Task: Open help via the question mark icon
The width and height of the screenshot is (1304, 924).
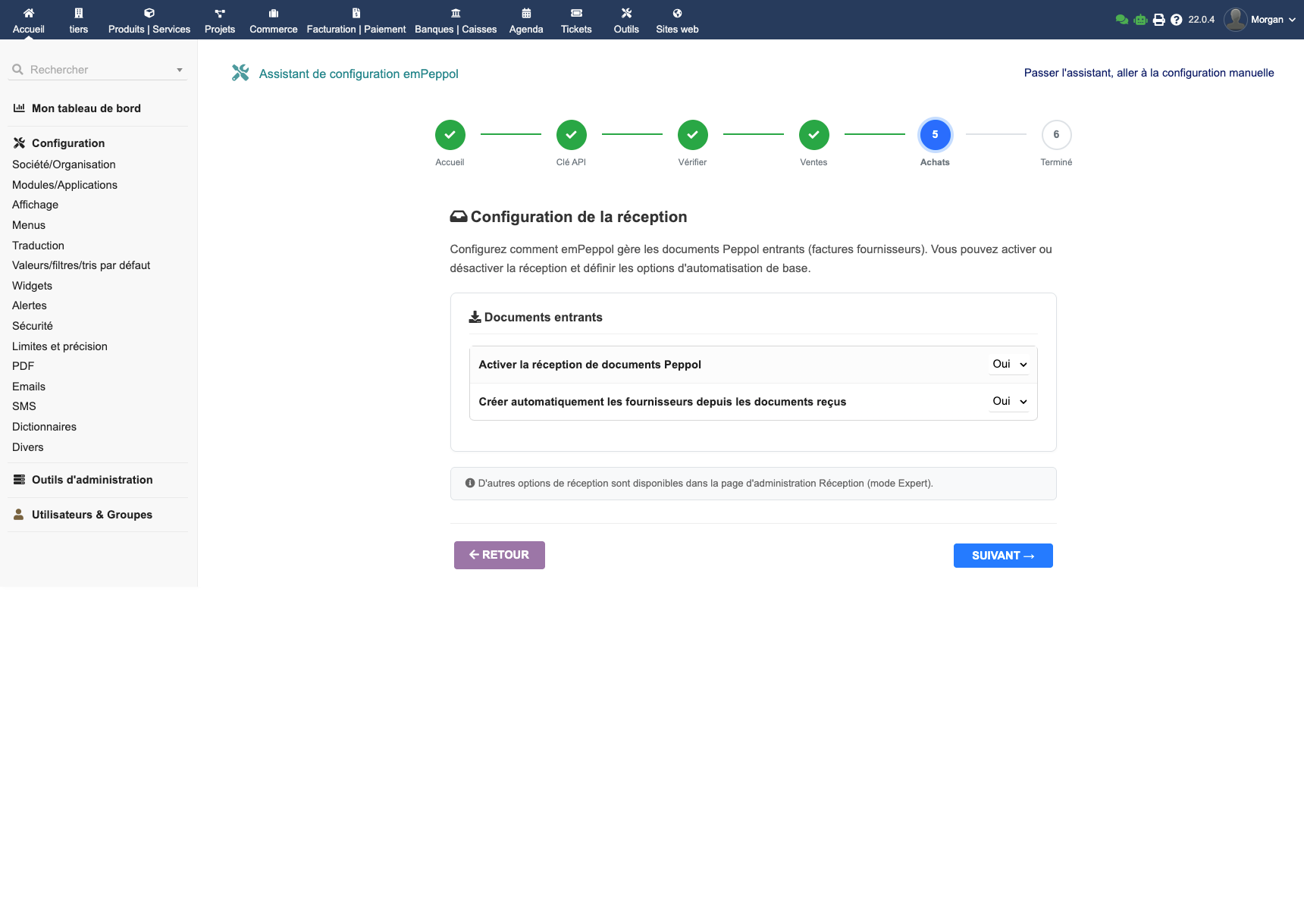Action: coord(1176,20)
